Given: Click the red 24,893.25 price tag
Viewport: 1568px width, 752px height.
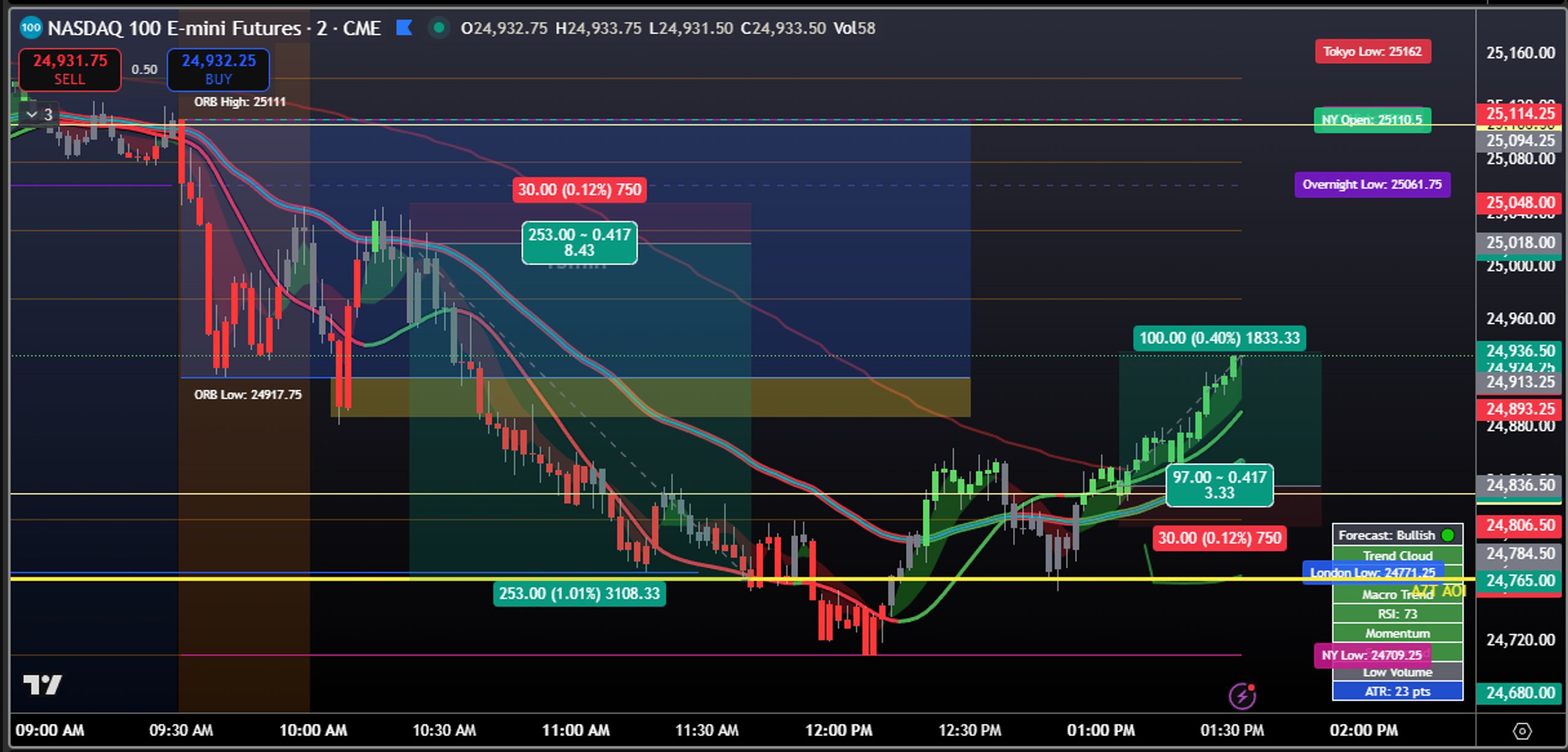Looking at the screenshot, I should point(1520,408).
